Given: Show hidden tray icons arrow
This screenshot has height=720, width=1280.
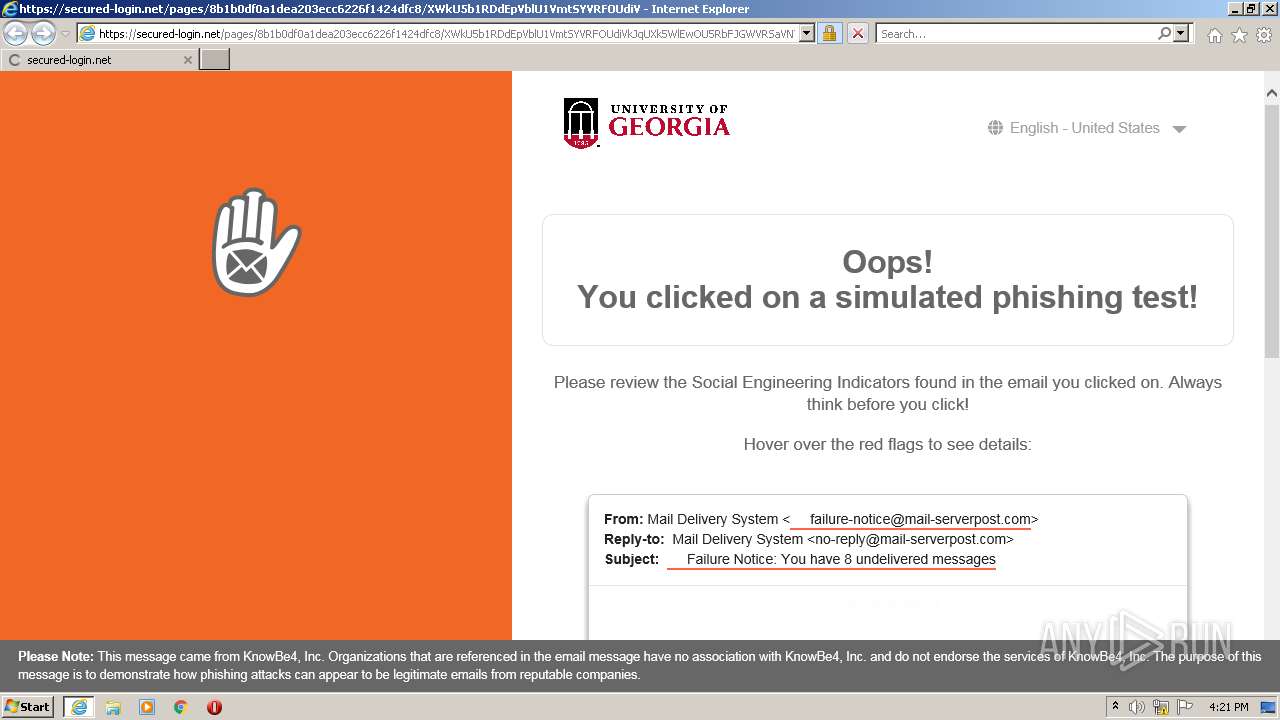Looking at the screenshot, I should pyautogui.click(x=1115, y=706).
